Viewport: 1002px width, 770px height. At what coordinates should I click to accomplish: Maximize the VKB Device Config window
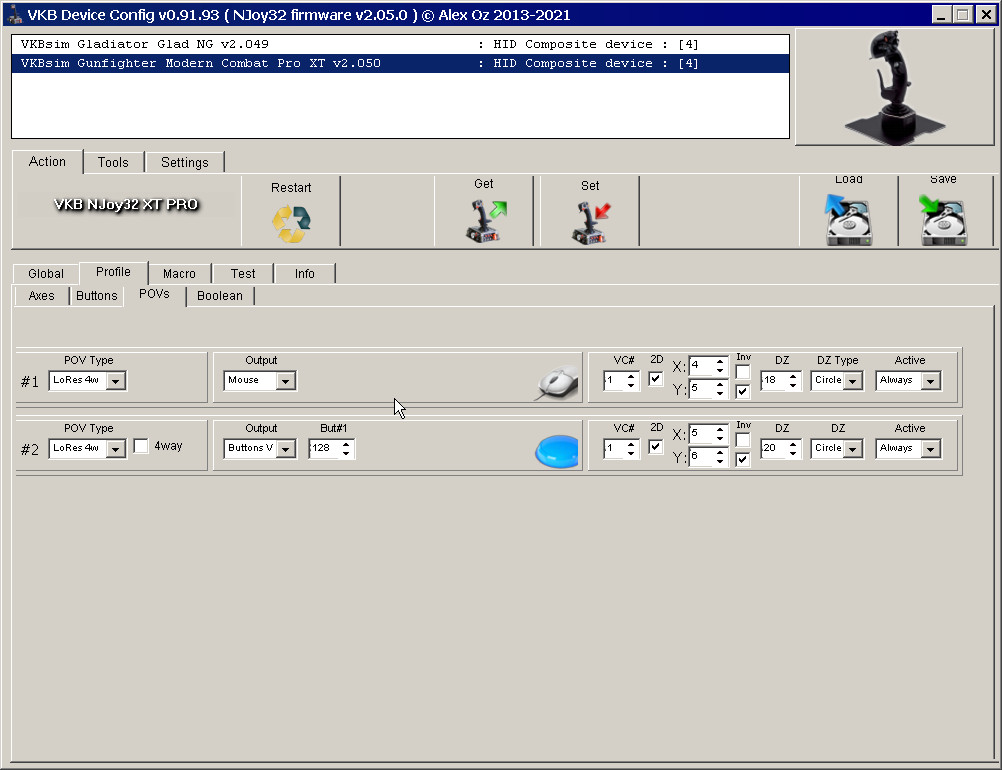tap(962, 14)
